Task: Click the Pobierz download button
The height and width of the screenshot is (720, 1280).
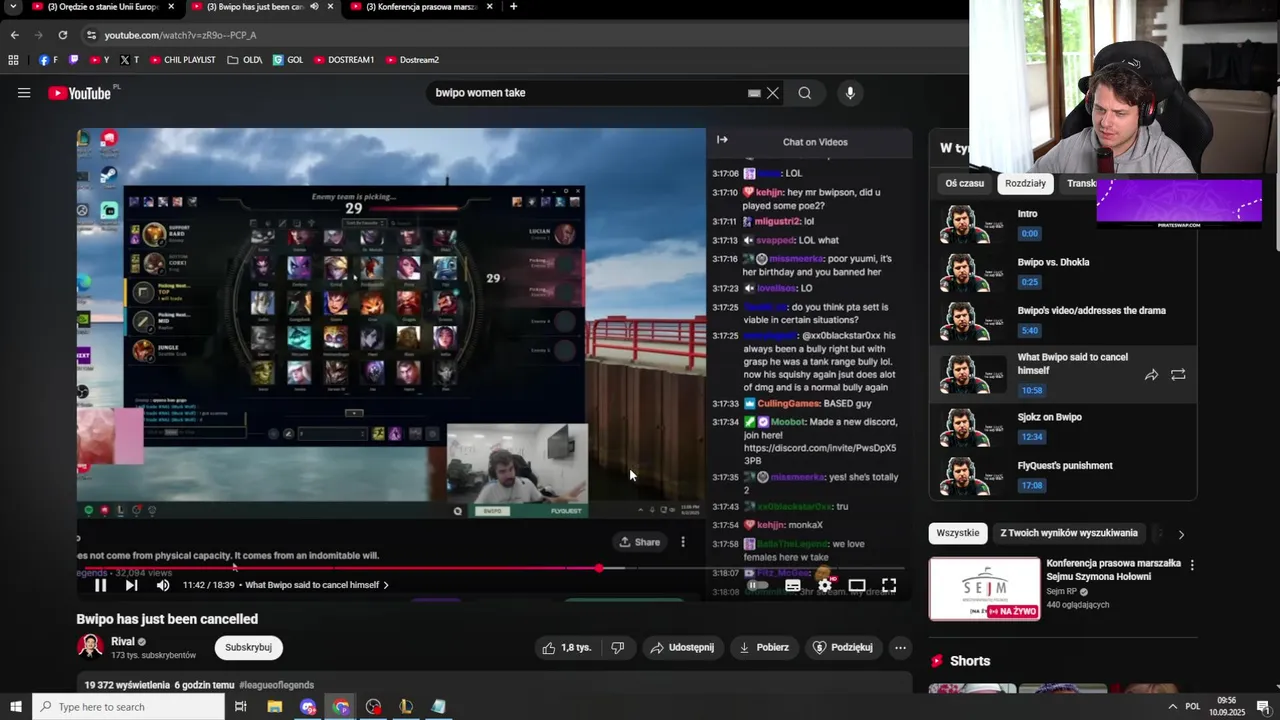Action: tap(764, 647)
